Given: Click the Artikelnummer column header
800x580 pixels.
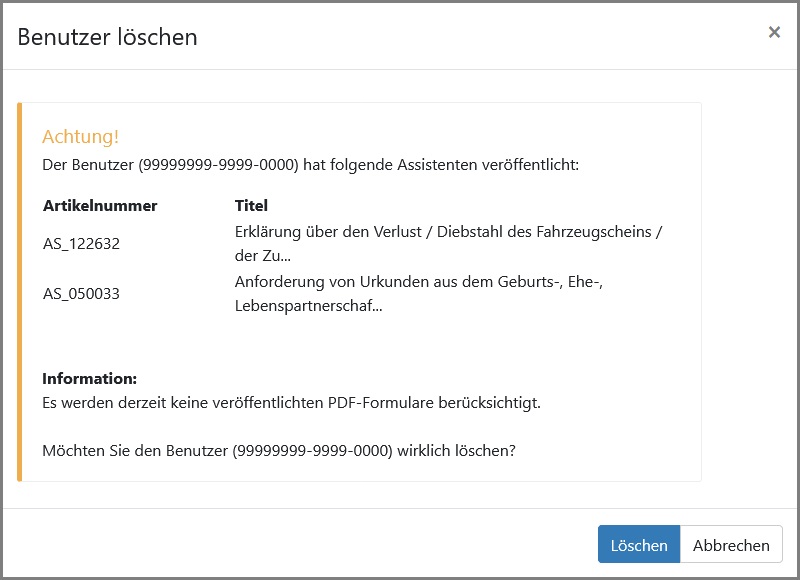Looking at the screenshot, I should 100,206.
